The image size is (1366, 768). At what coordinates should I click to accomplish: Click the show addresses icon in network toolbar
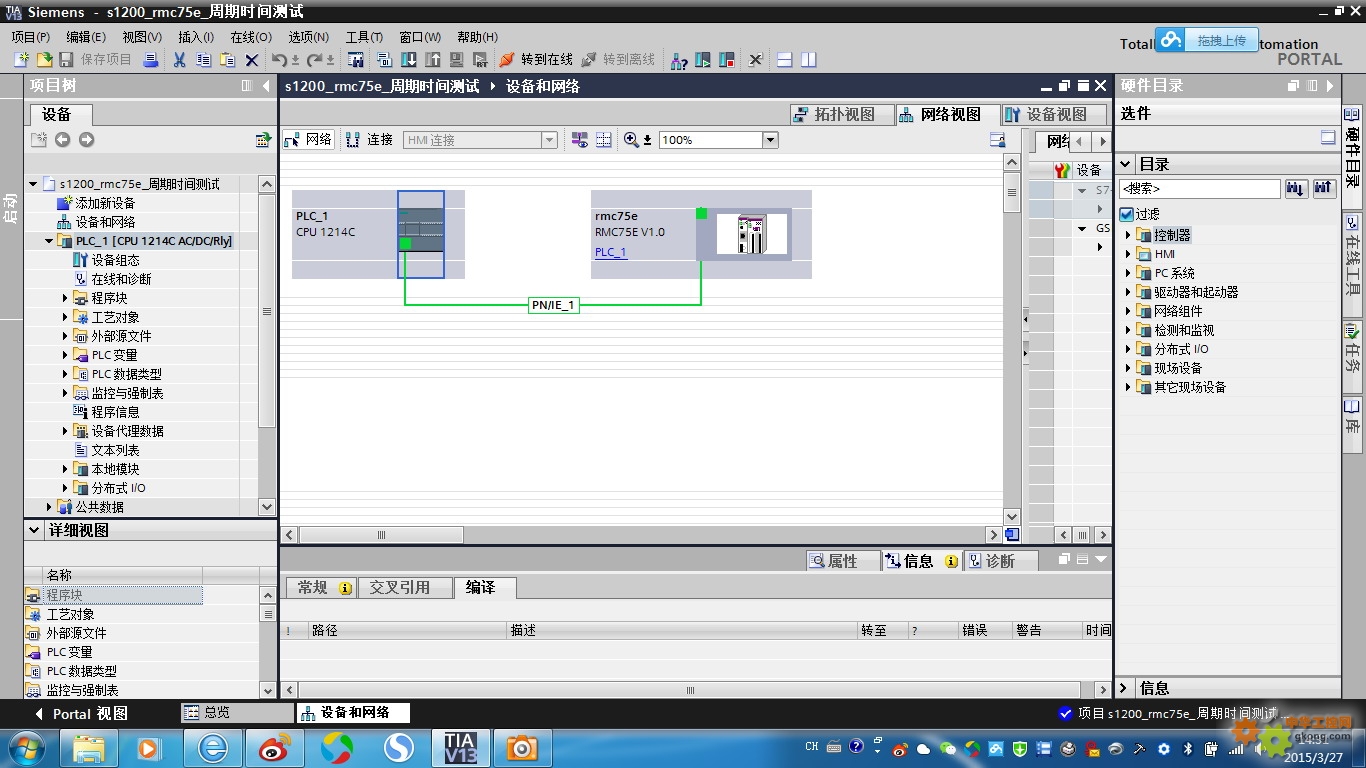pyautogui.click(x=580, y=140)
